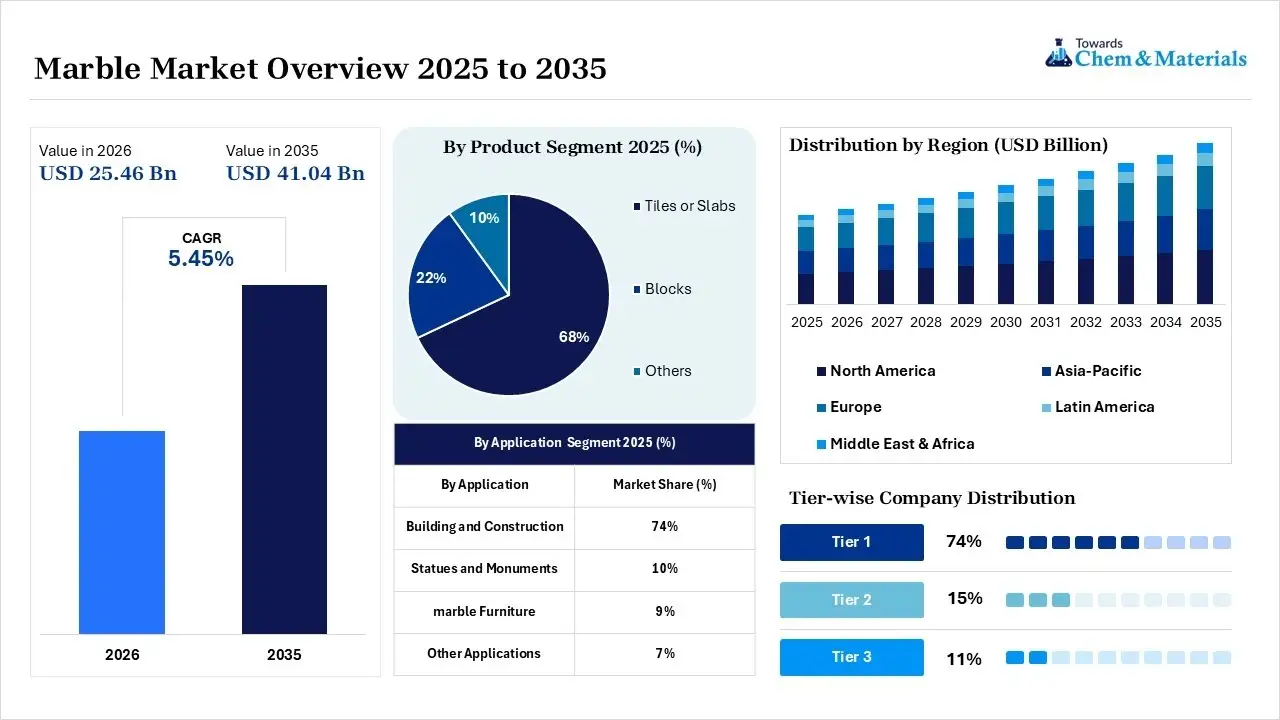Click the "Blocks" legend label
This screenshot has height=720, width=1280.
[x=668, y=289]
